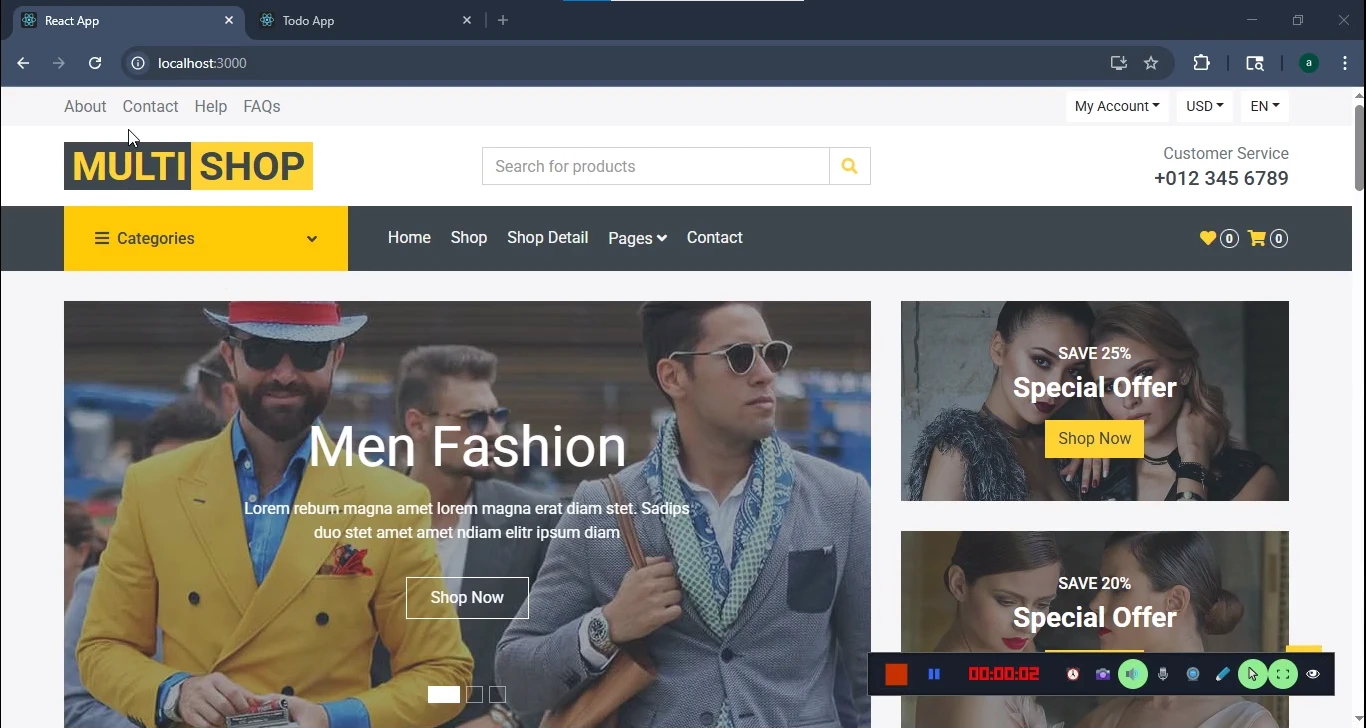
Task: Open the USD currency dropdown
Action: tap(1204, 106)
